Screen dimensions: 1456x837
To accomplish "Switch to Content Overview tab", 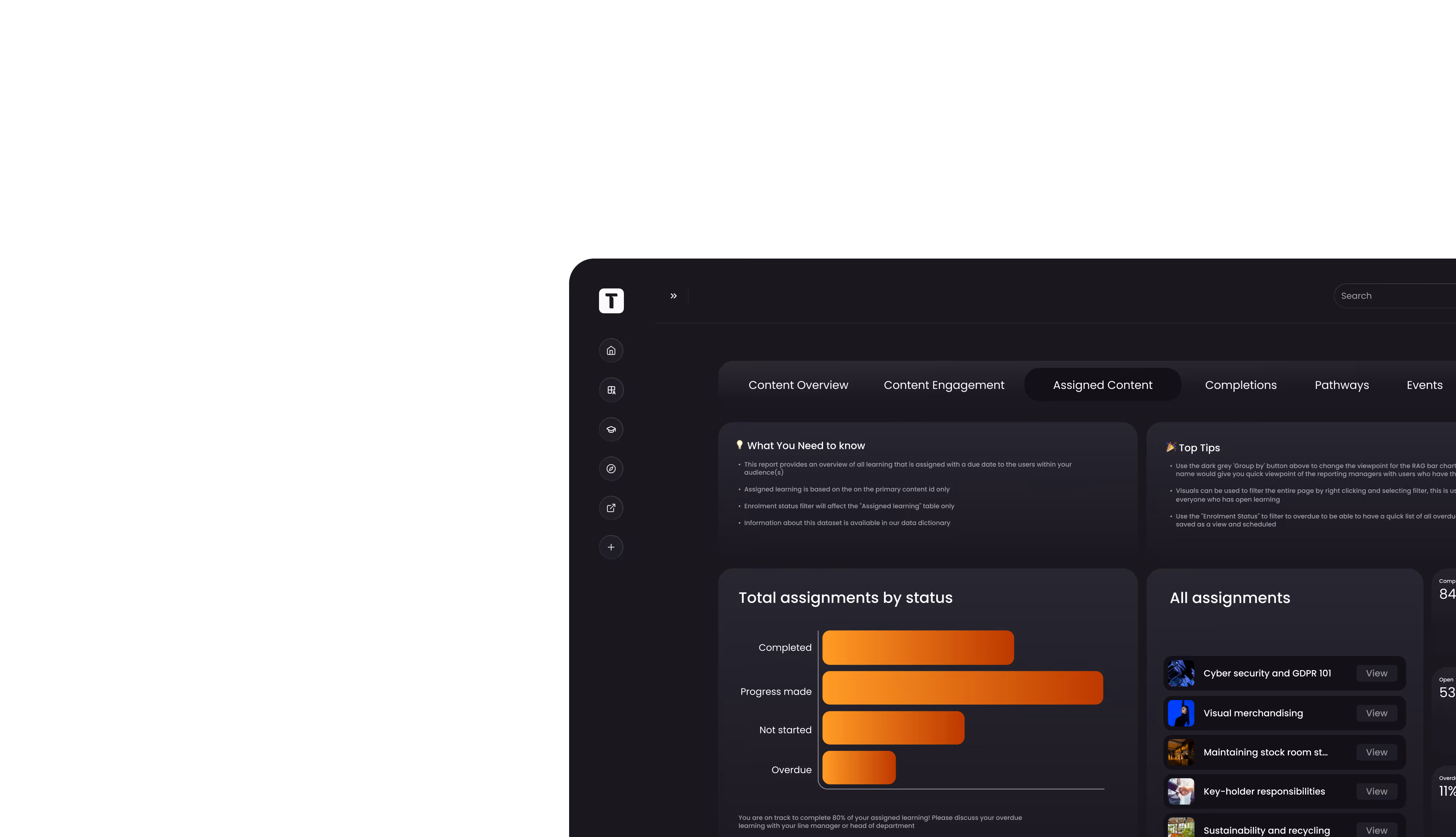I will coord(798,385).
